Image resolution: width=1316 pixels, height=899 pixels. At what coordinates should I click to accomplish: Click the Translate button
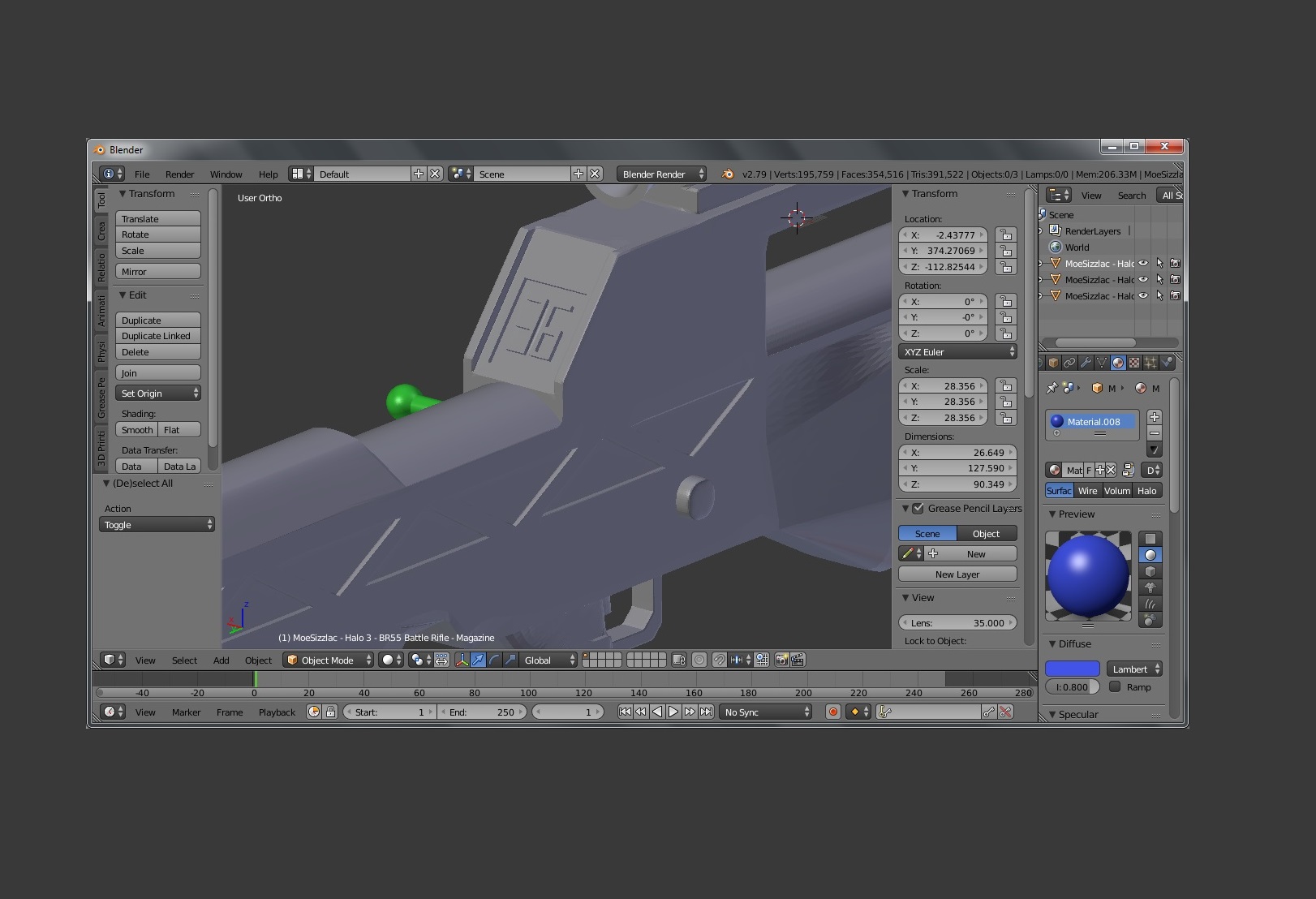tap(157, 219)
